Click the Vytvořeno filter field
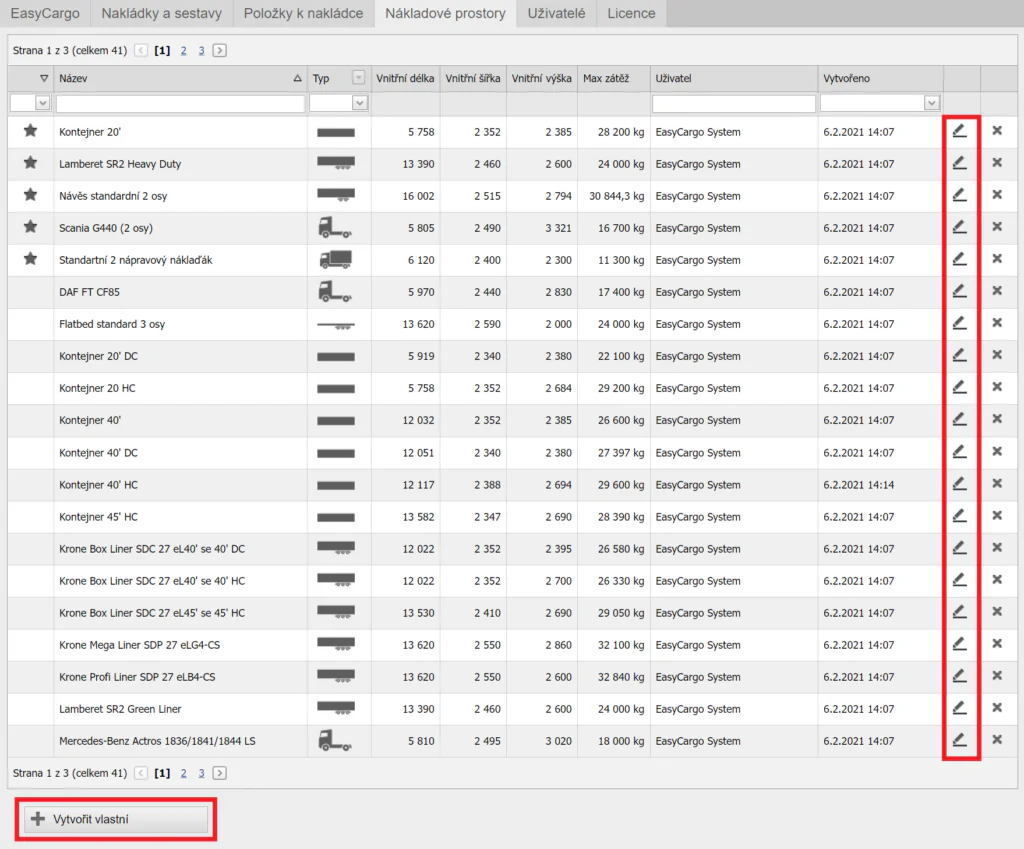Image resolution: width=1024 pixels, height=849 pixels. [872, 103]
